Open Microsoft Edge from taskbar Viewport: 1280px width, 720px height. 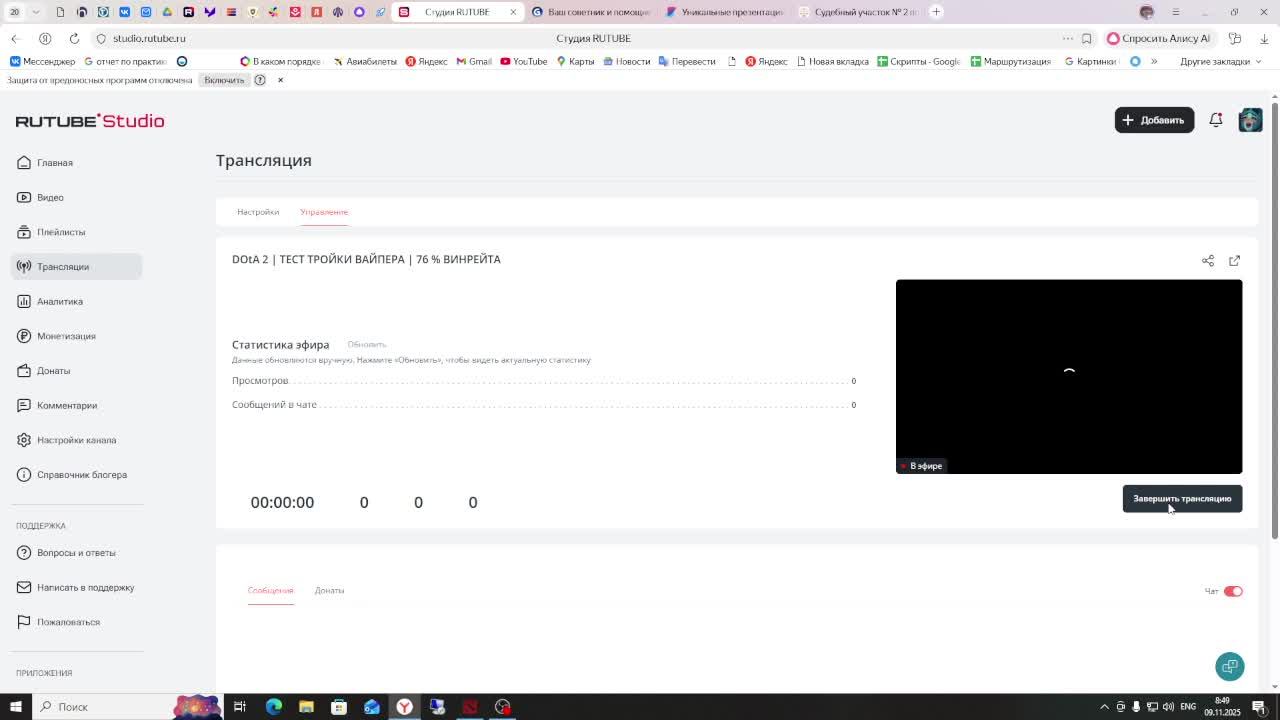(273, 707)
